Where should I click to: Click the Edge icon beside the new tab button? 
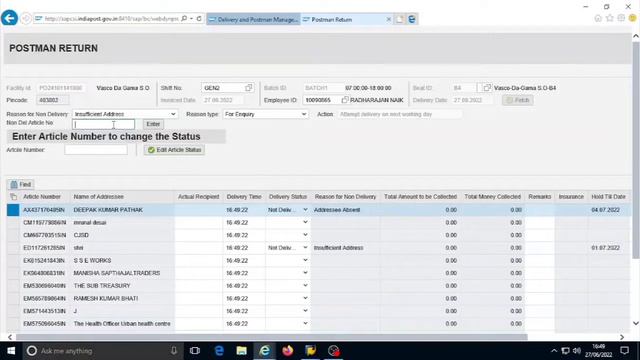point(412,19)
